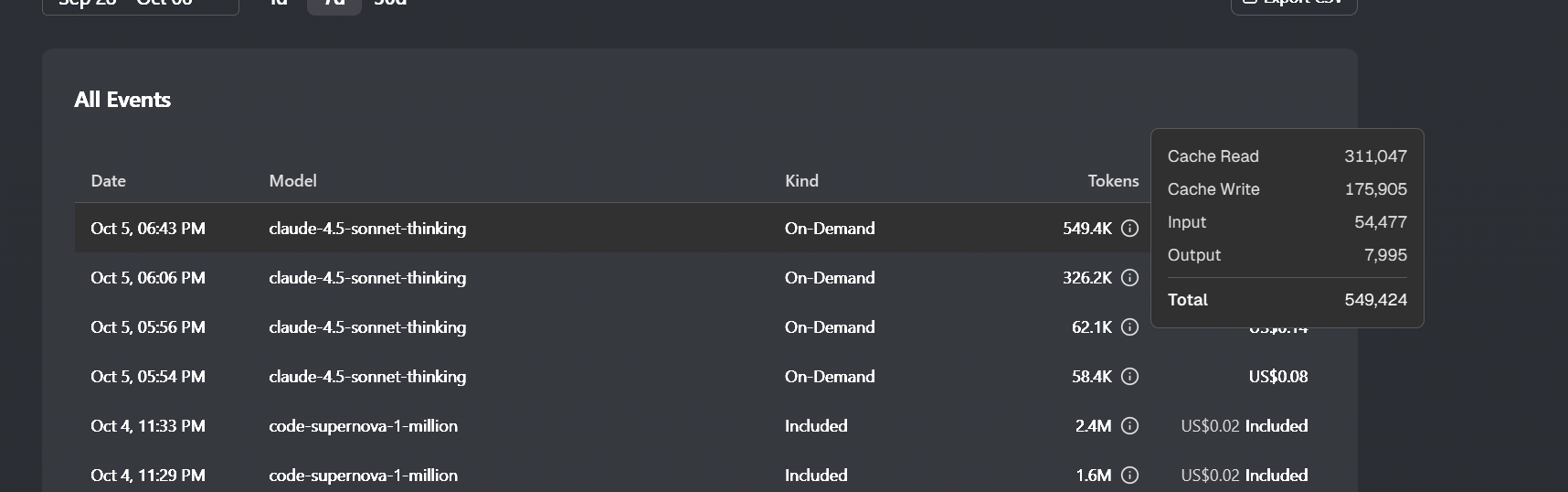This screenshot has width=1568, height=492.
Task: Click info icon beside 326.2K tokens
Action: [x=1129, y=278]
